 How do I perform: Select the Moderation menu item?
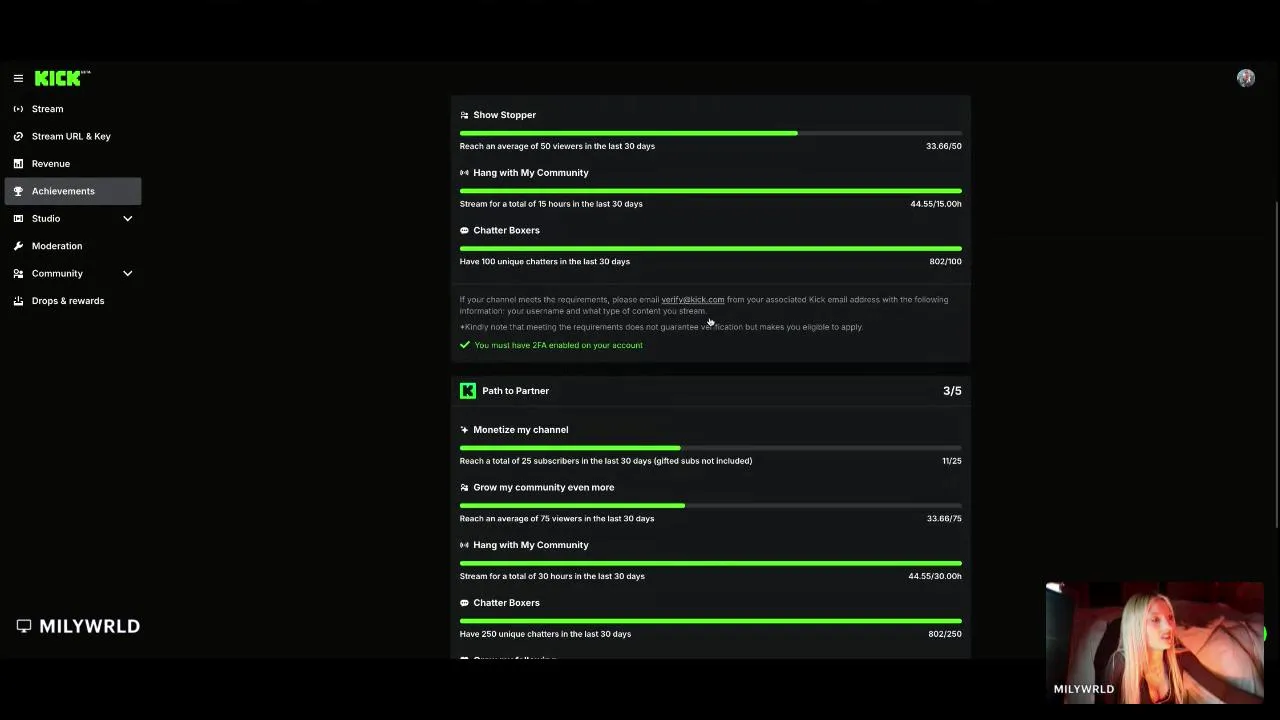coord(57,246)
